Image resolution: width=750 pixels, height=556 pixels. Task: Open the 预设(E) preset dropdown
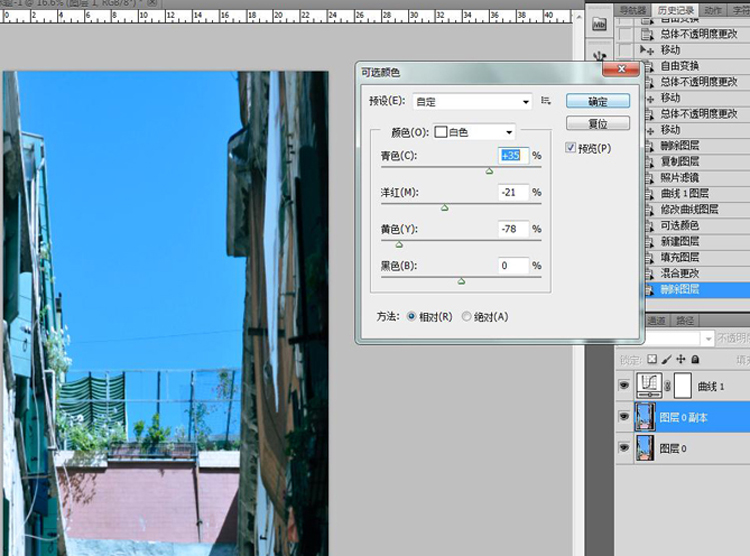click(x=472, y=101)
